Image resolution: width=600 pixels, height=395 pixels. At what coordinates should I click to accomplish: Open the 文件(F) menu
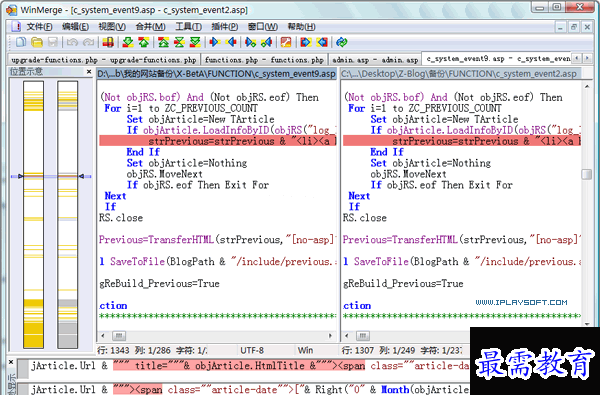click(39, 26)
